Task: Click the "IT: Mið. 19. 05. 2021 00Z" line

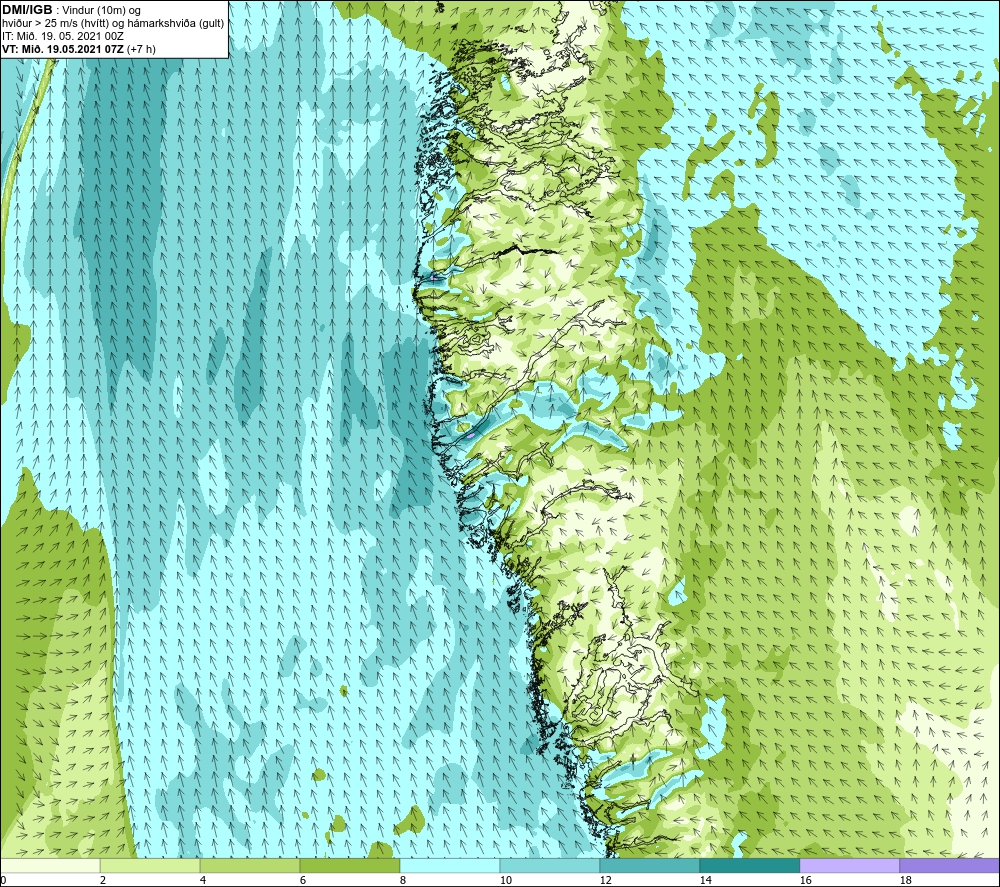Action: 63,36
